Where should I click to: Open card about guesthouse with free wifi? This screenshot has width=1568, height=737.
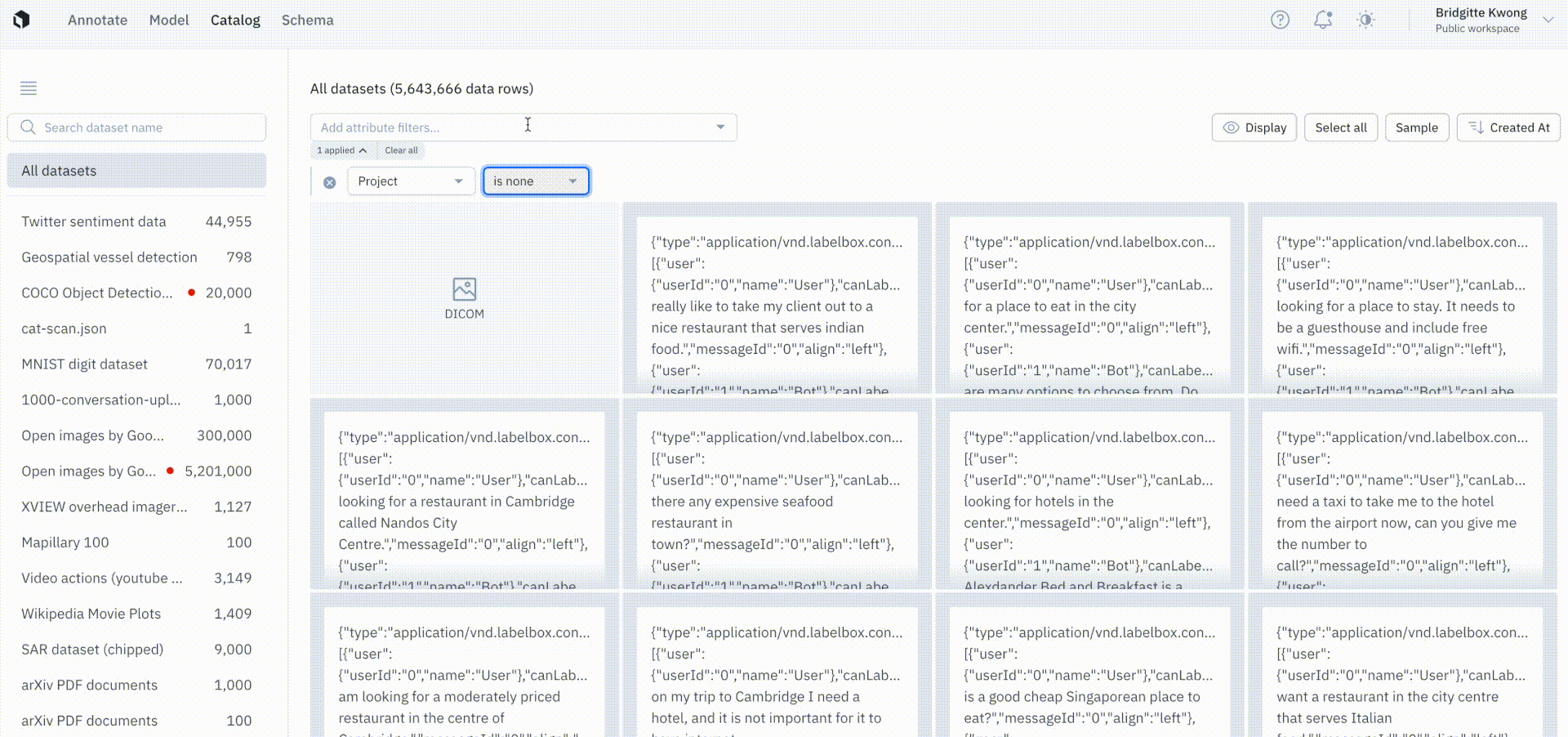1402,298
